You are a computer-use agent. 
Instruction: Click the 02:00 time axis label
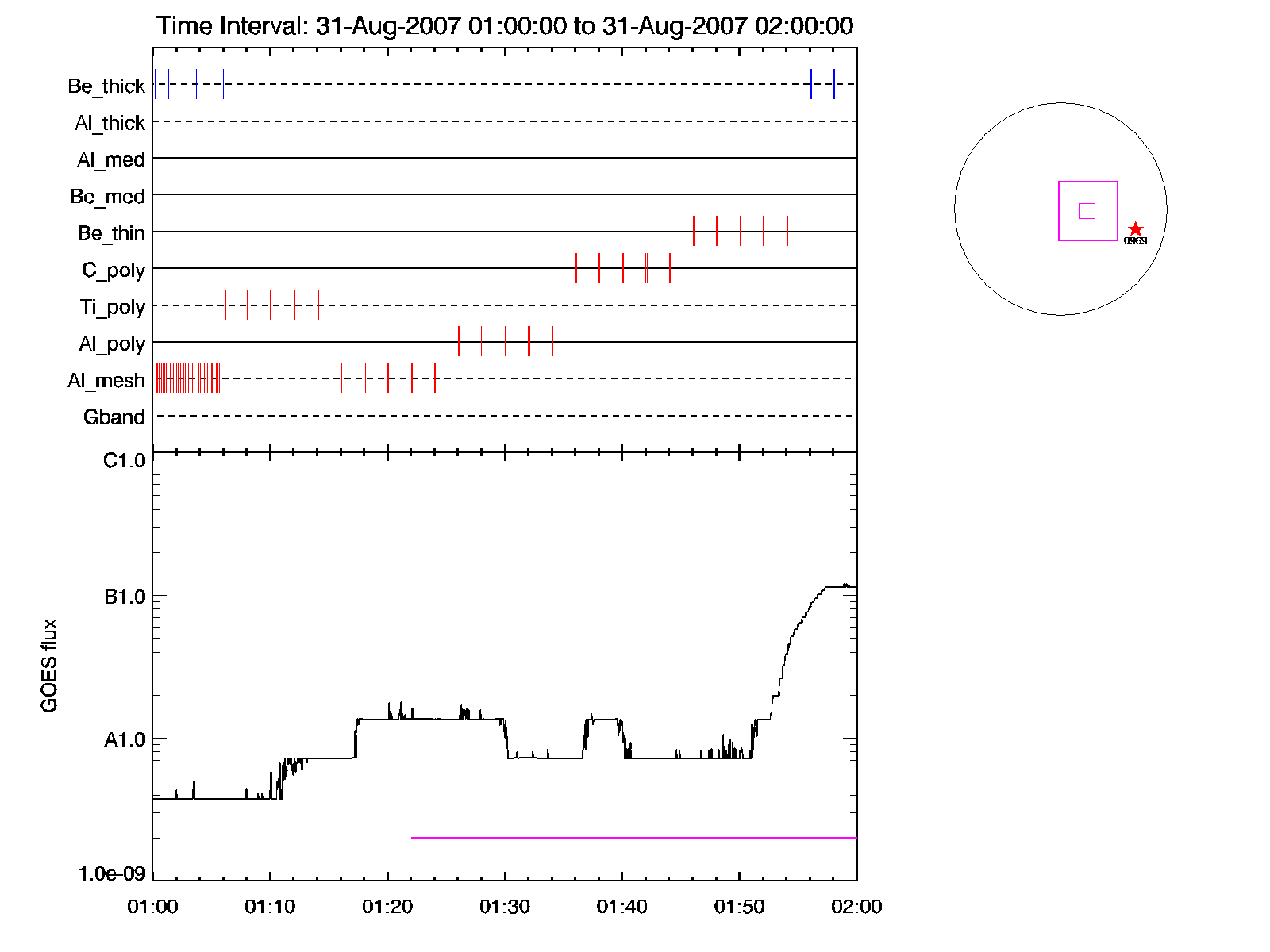coord(856,906)
